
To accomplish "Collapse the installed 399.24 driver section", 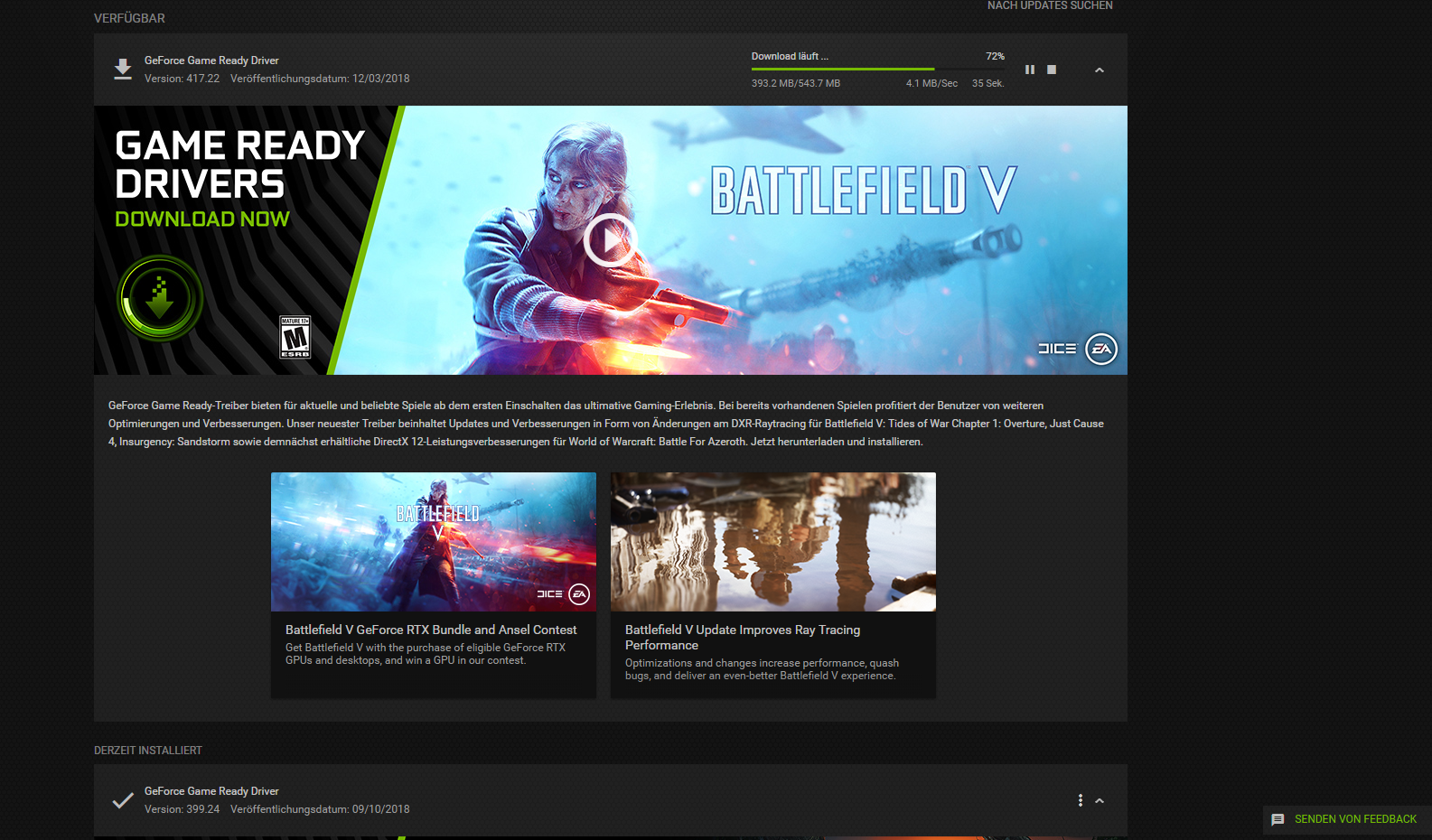I will pyautogui.click(x=1100, y=800).
